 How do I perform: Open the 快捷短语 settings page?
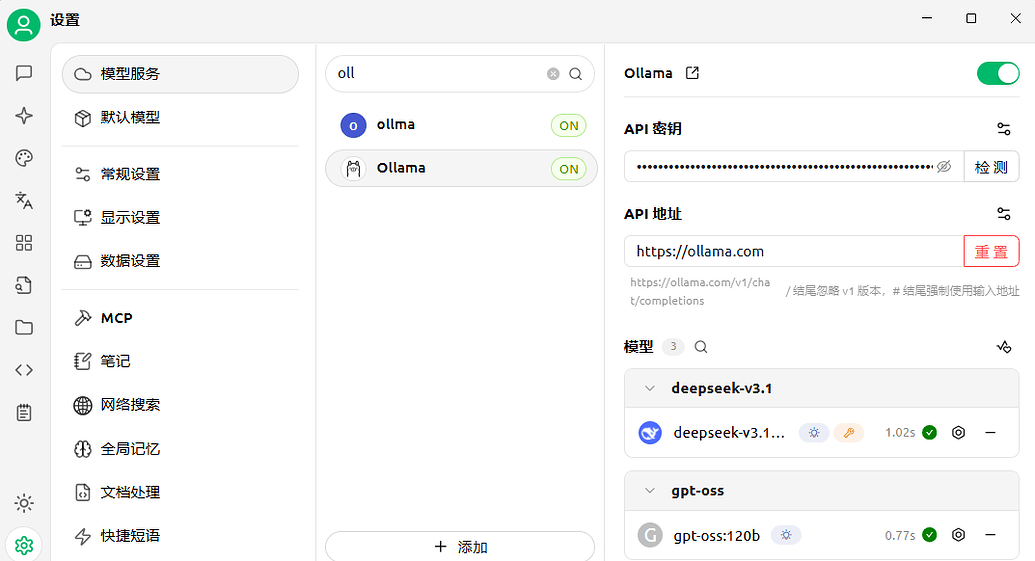180,536
